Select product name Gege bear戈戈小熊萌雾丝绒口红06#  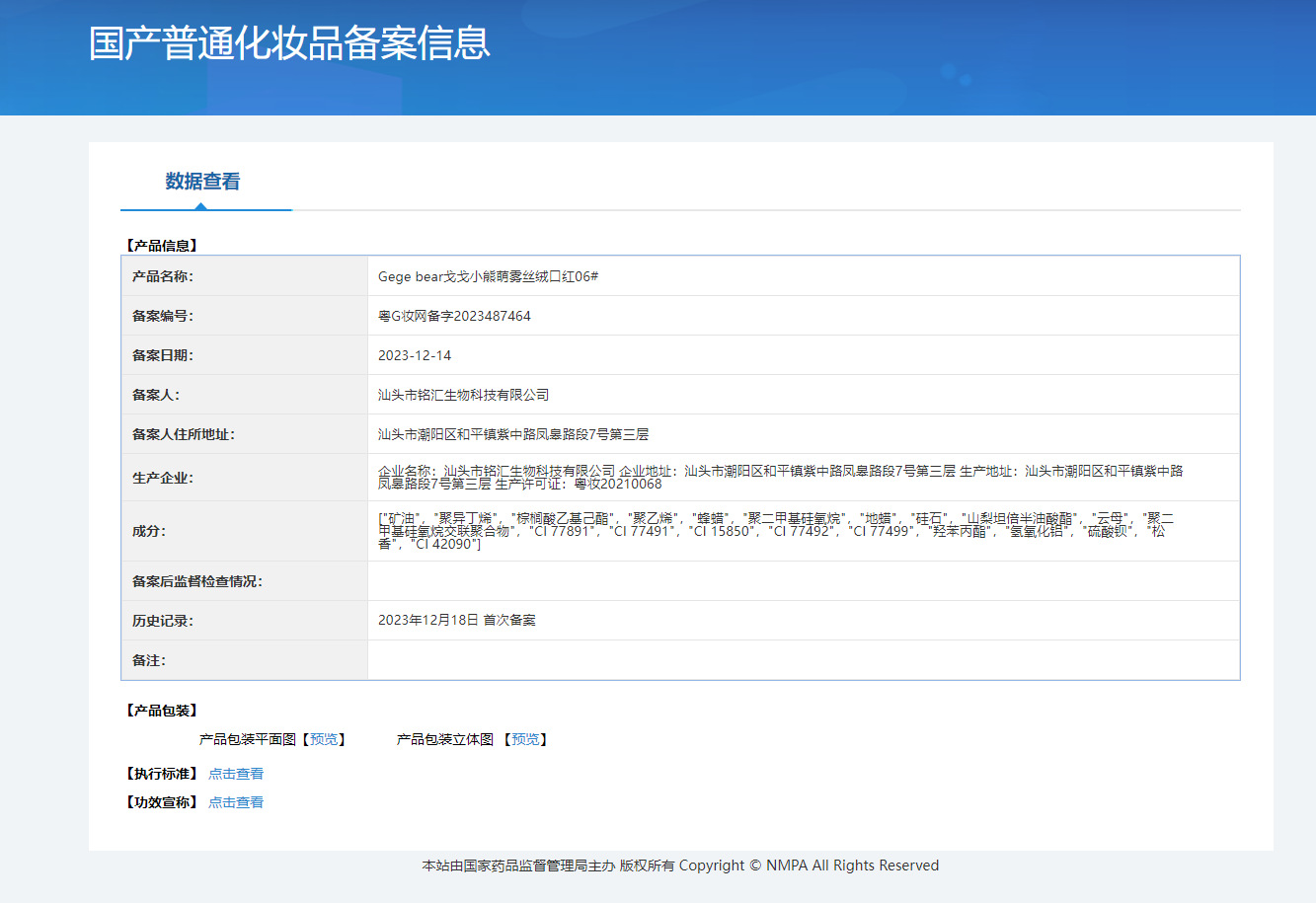coord(488,276)
